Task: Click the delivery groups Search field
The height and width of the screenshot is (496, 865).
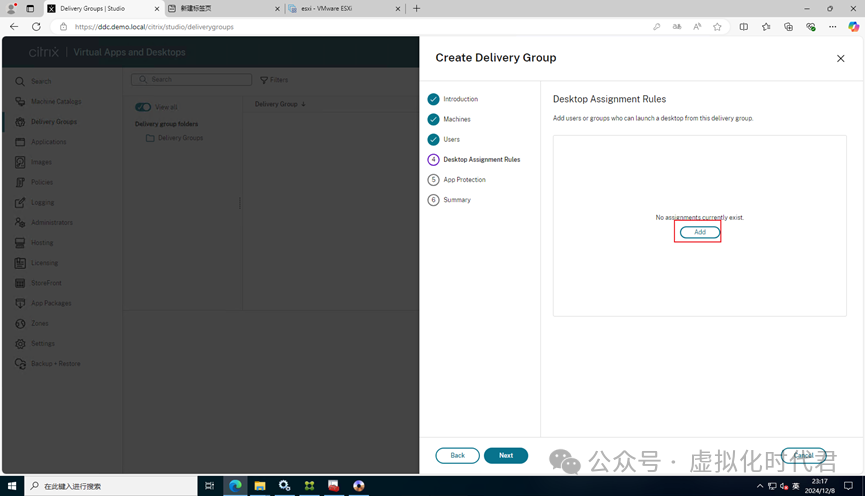Action: [x=191, y=79]
